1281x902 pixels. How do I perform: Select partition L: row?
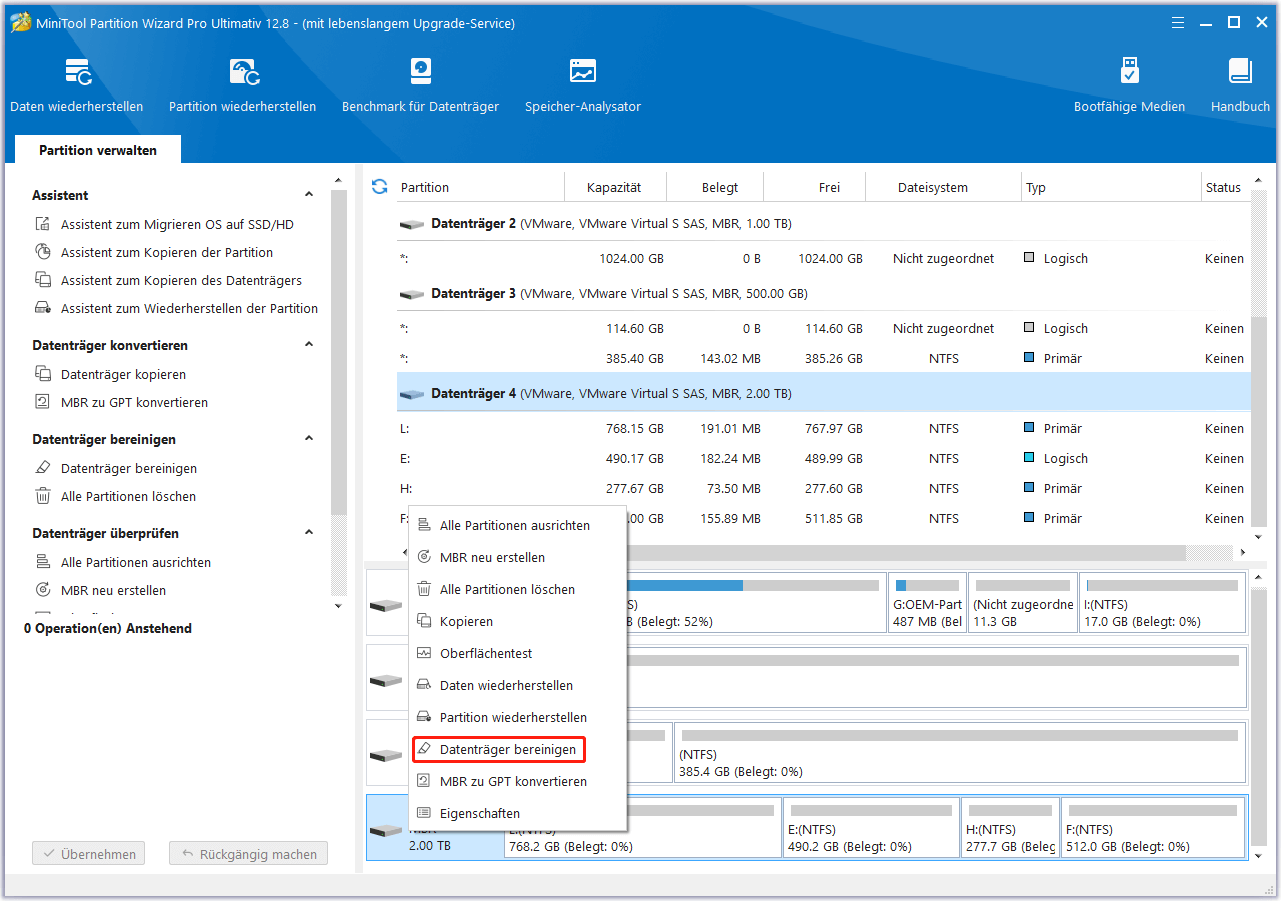tap(823, 429)
